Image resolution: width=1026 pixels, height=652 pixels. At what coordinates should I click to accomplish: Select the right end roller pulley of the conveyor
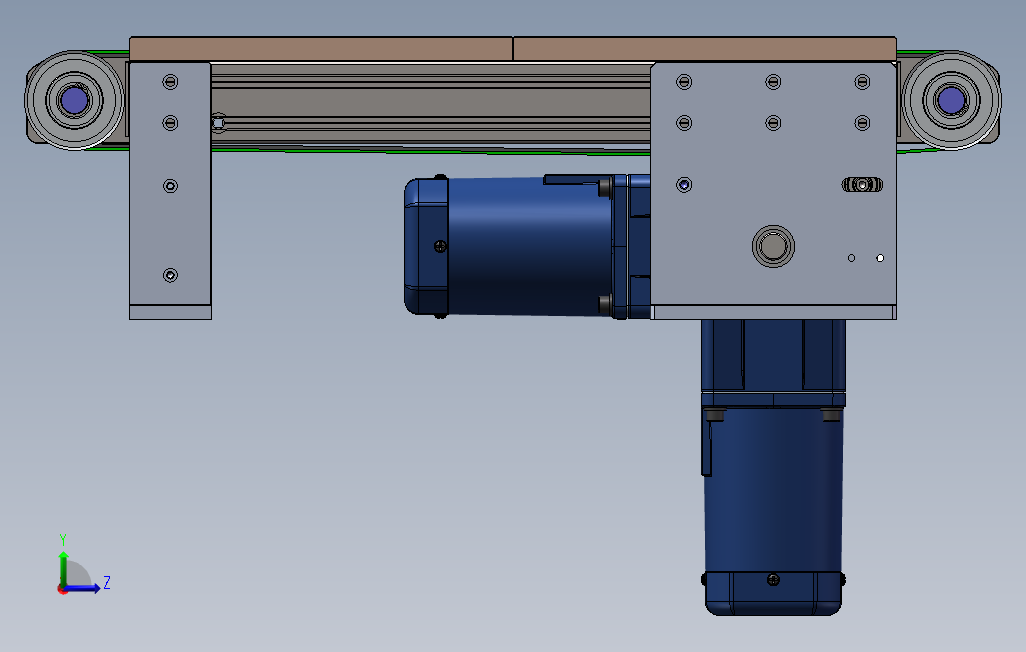[951, 100]
